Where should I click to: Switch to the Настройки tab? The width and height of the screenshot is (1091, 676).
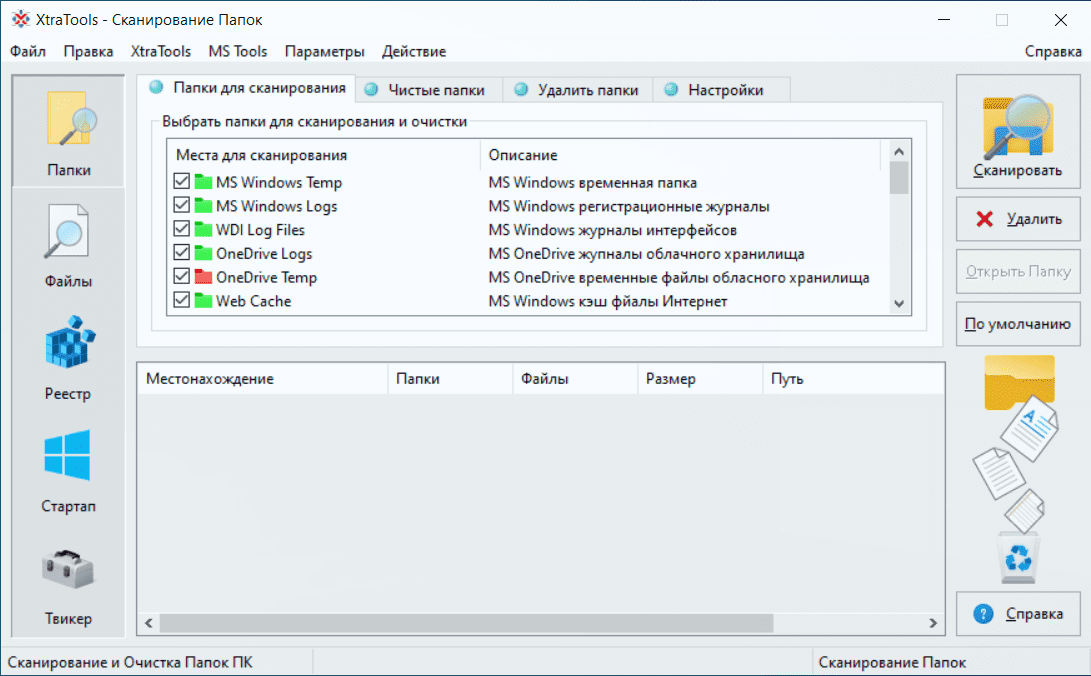pyautogui.click(x=721, y=90)
